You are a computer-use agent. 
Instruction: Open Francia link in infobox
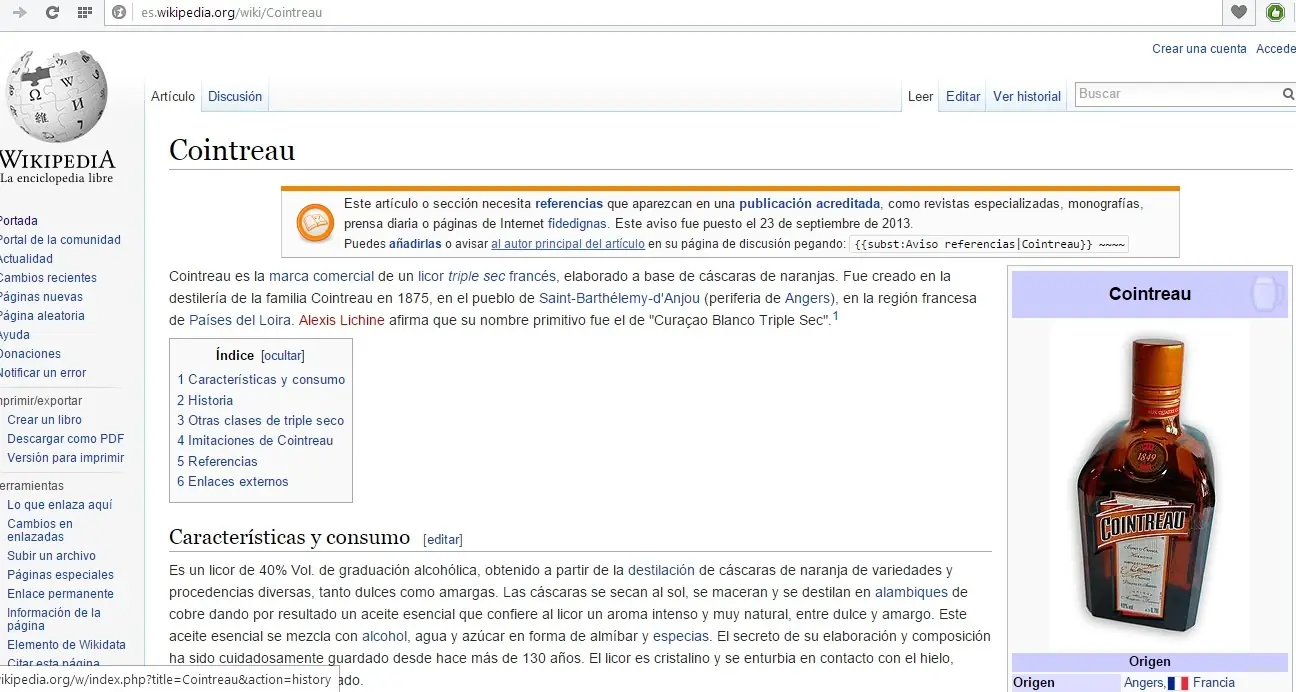tap(1214, 683)
